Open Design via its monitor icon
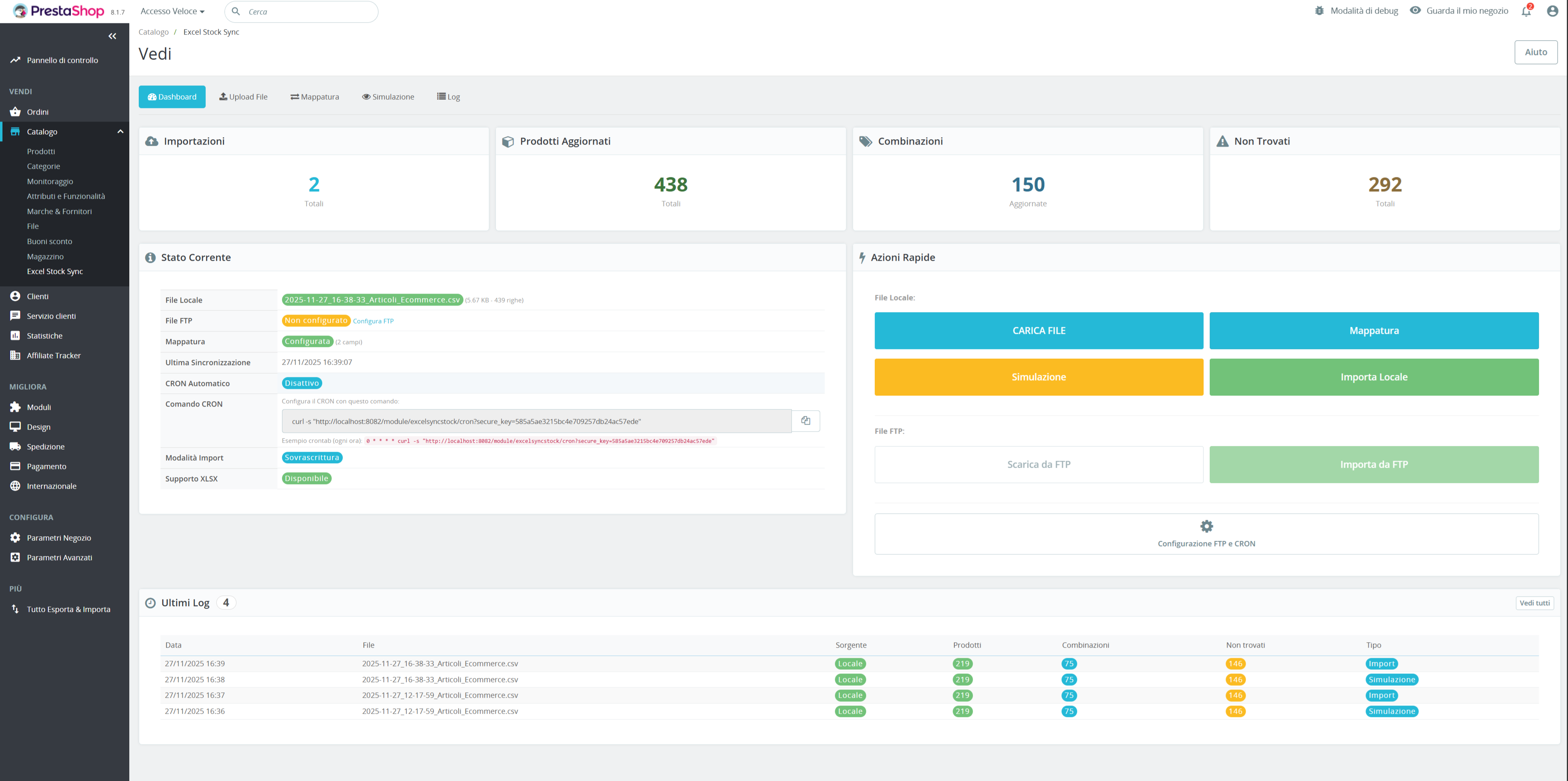This screenshot has height=781, width=1568. 15,427
